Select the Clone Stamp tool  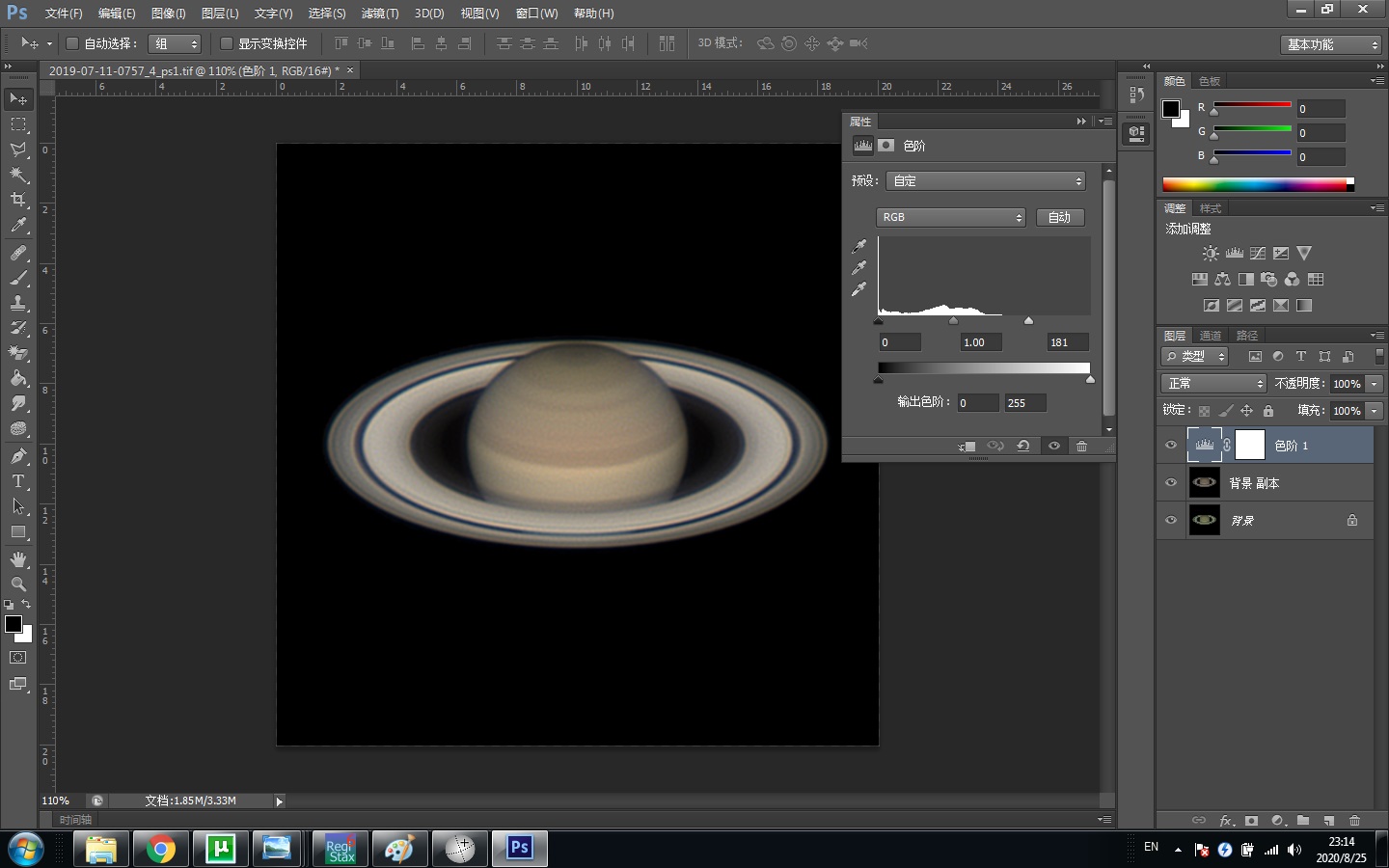18,303
